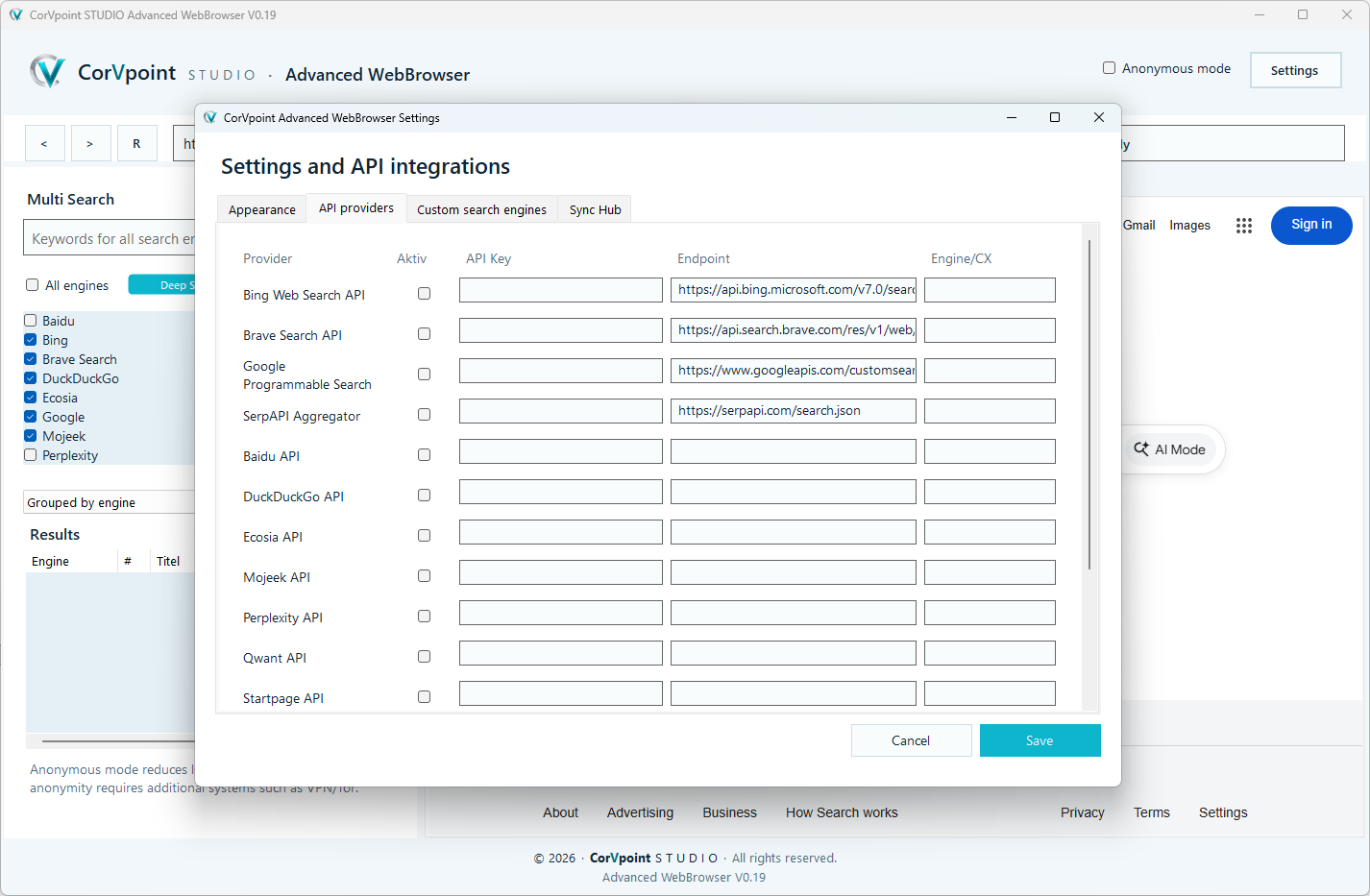The width and height of the screenshot is (1370, 896).
Task: Uncheck Bing in Multi Search list
Action: tap(31, 340)
